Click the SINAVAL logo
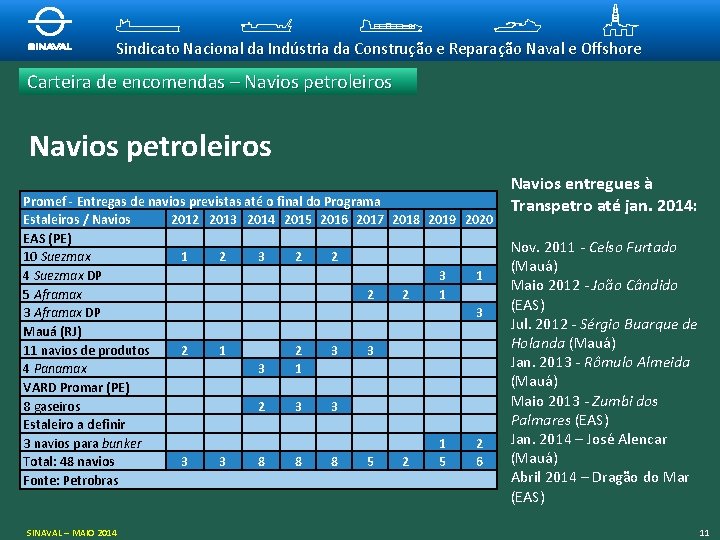This screenshot has height=540, width=720. point(50,28)
